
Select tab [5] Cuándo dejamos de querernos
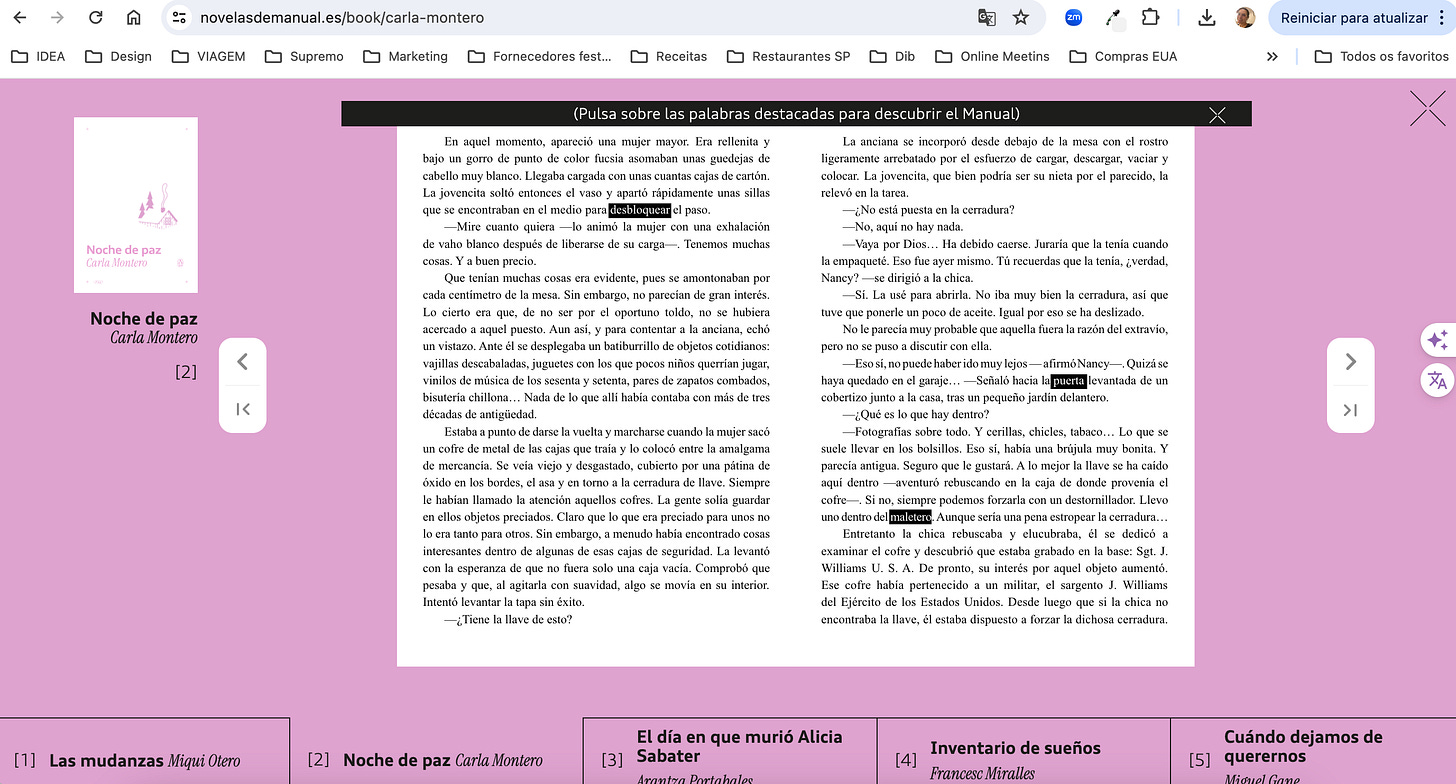[1313, 752]
